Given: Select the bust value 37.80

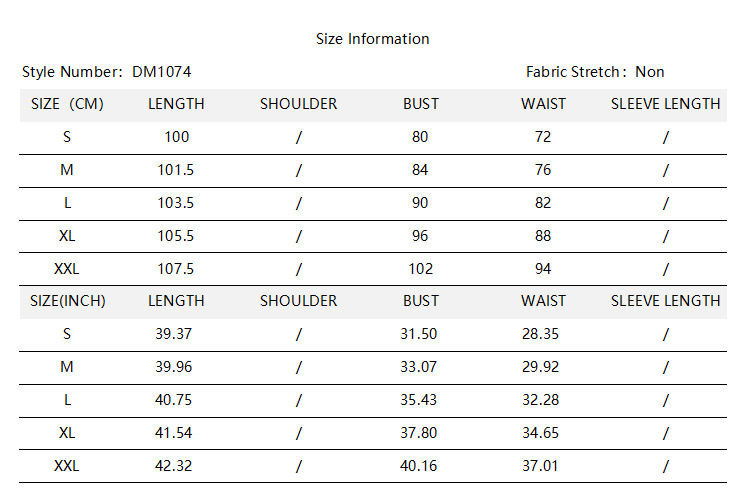Looking at the screenshot, I should [419, 433].
